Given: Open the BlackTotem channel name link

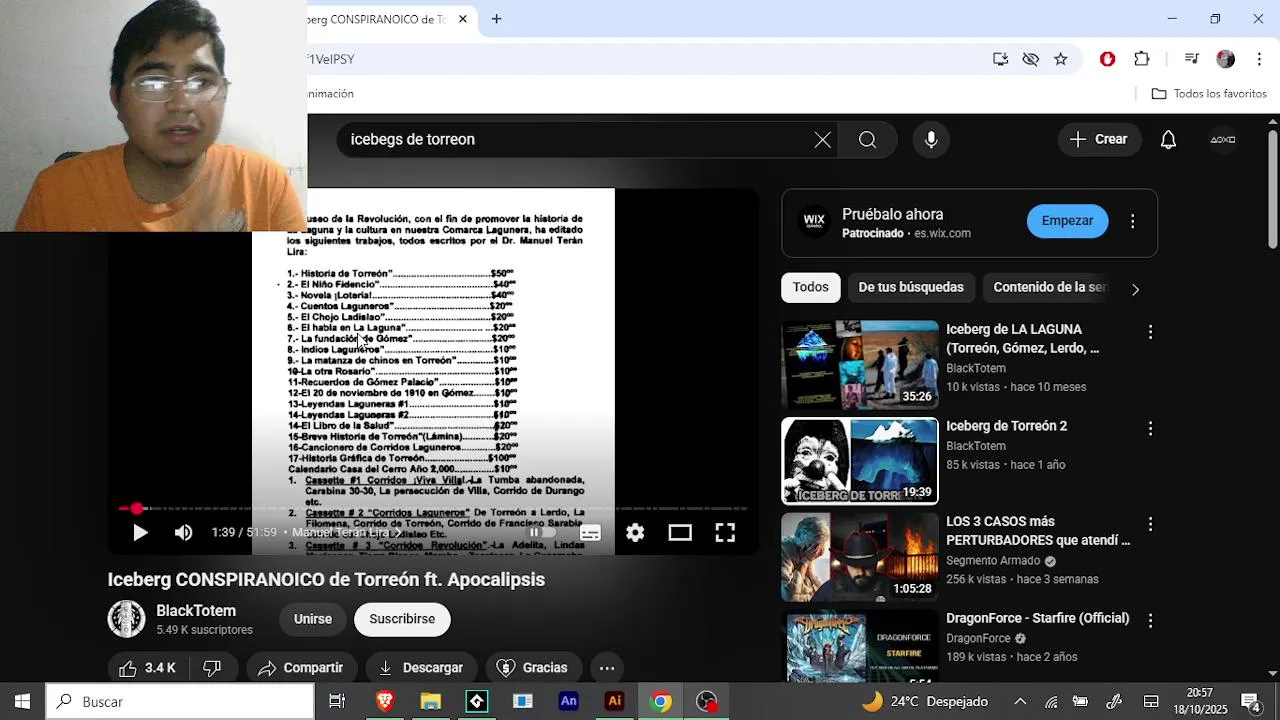Looking at the screenshot, I should [x=196, y=611].
